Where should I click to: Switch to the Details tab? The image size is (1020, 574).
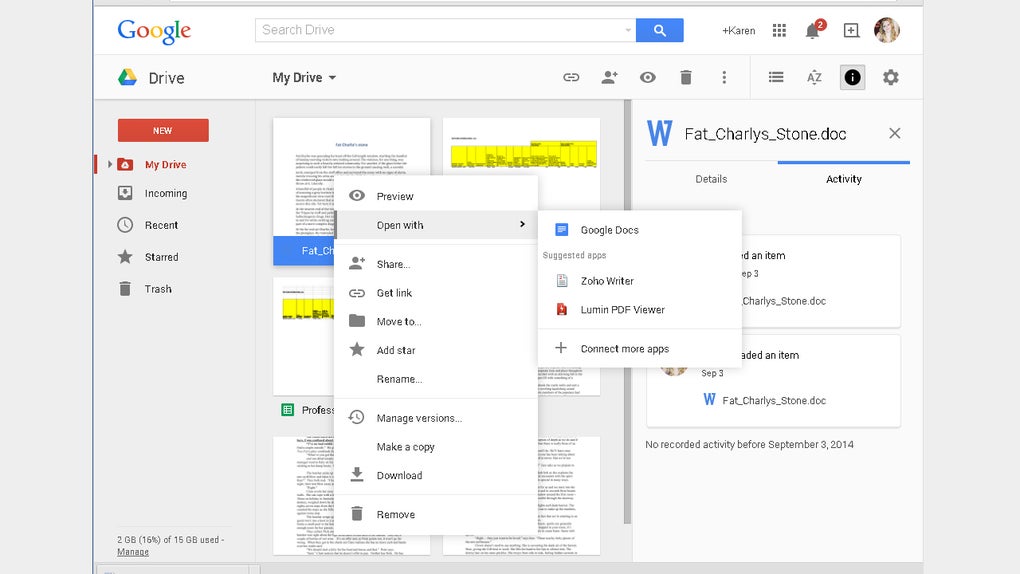click(711, 179)
